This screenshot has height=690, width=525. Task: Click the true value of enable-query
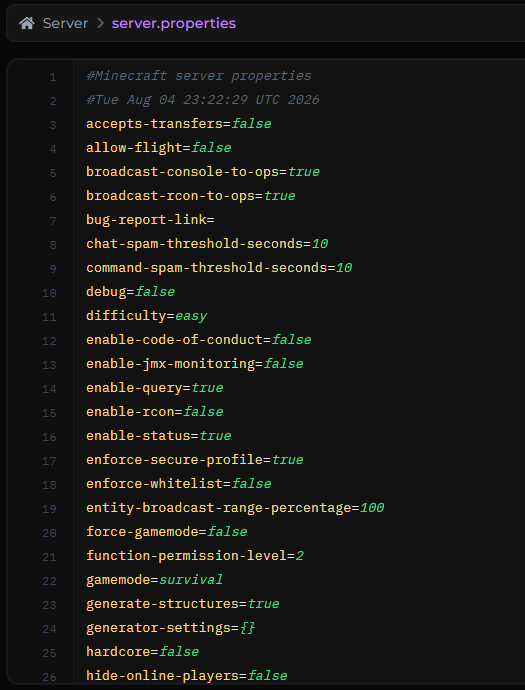pyautogui.click(x=207, y=388)
